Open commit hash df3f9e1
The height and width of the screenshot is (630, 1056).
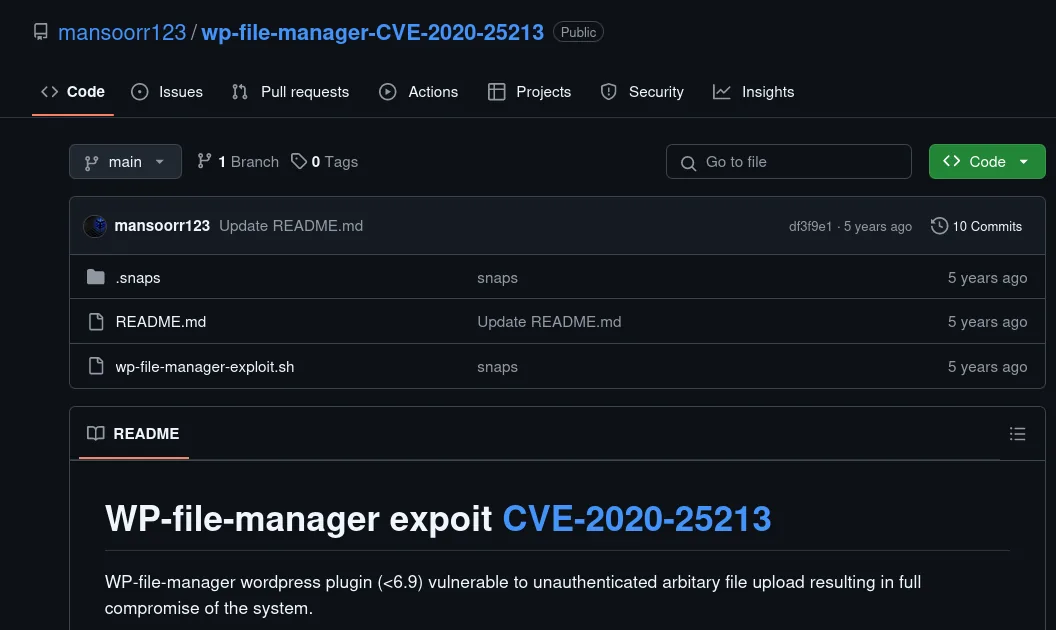click(810, 226)
